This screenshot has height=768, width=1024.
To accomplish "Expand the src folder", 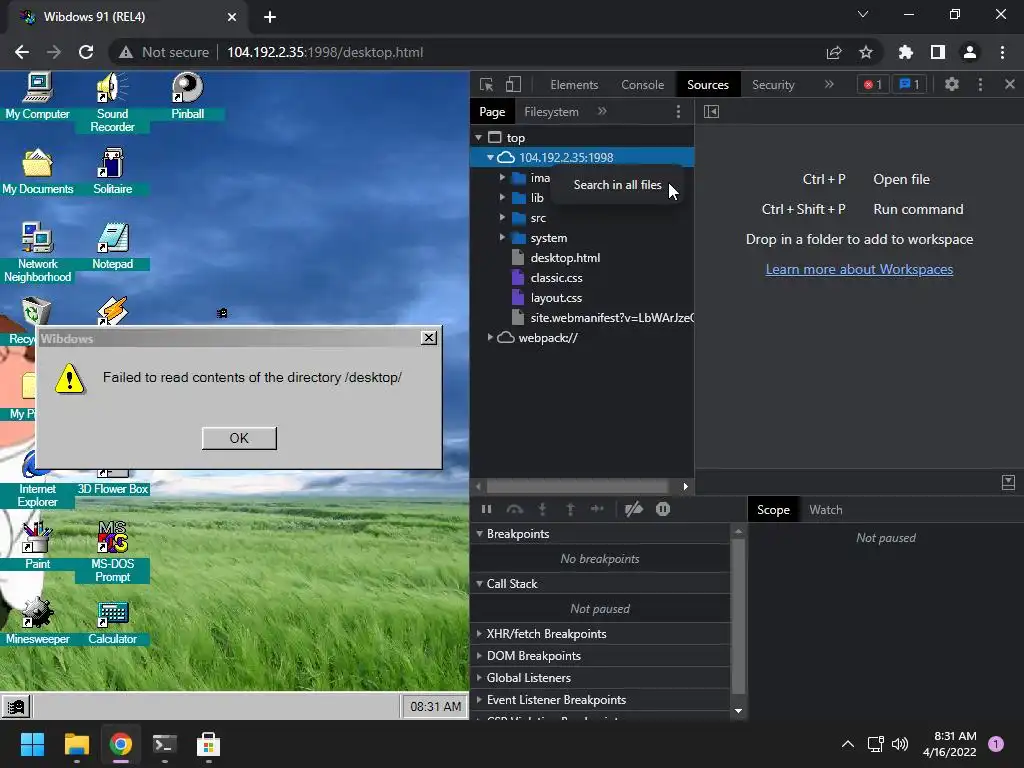I will 502,217.
